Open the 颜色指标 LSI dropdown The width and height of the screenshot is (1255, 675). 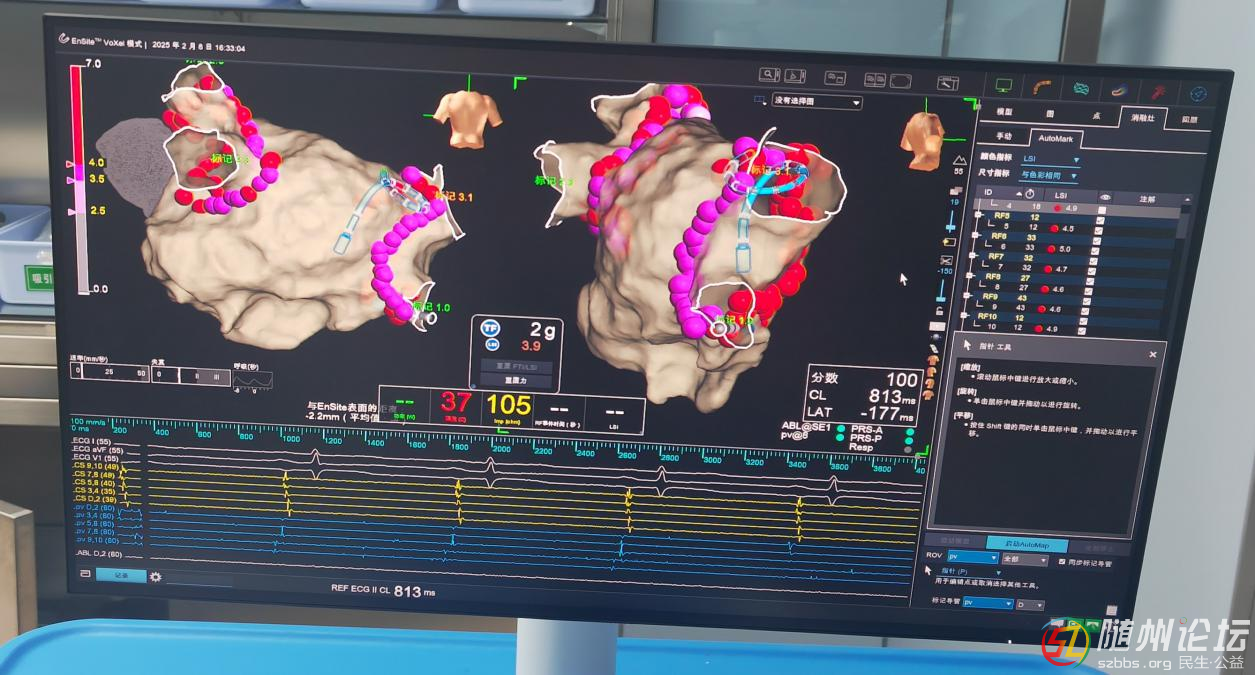tap(1050, 159)
